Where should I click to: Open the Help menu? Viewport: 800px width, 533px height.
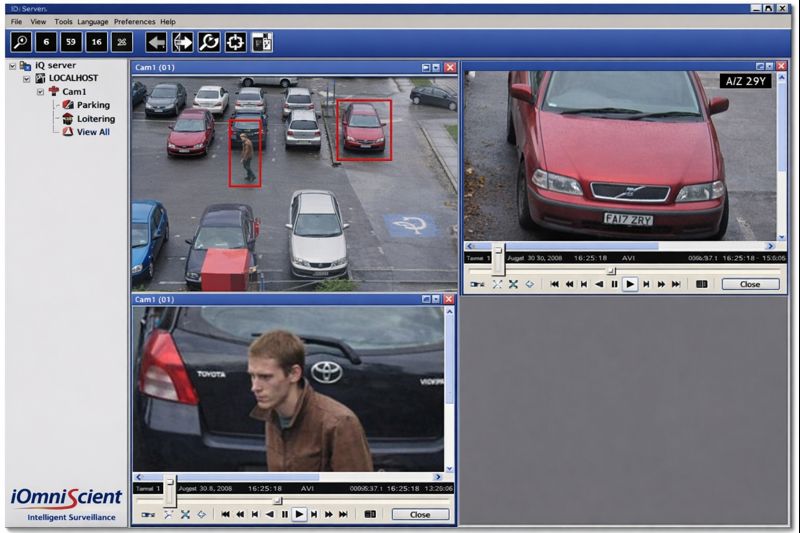pyautogui.click(x=168, y=21)
